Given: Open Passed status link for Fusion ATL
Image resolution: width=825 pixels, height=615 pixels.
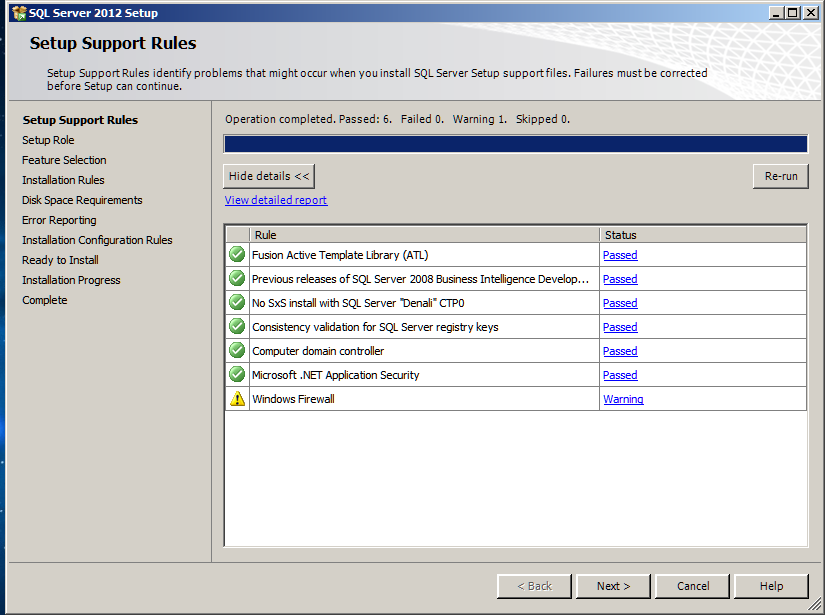Looking at the screenshot, I should click(620, 255).
